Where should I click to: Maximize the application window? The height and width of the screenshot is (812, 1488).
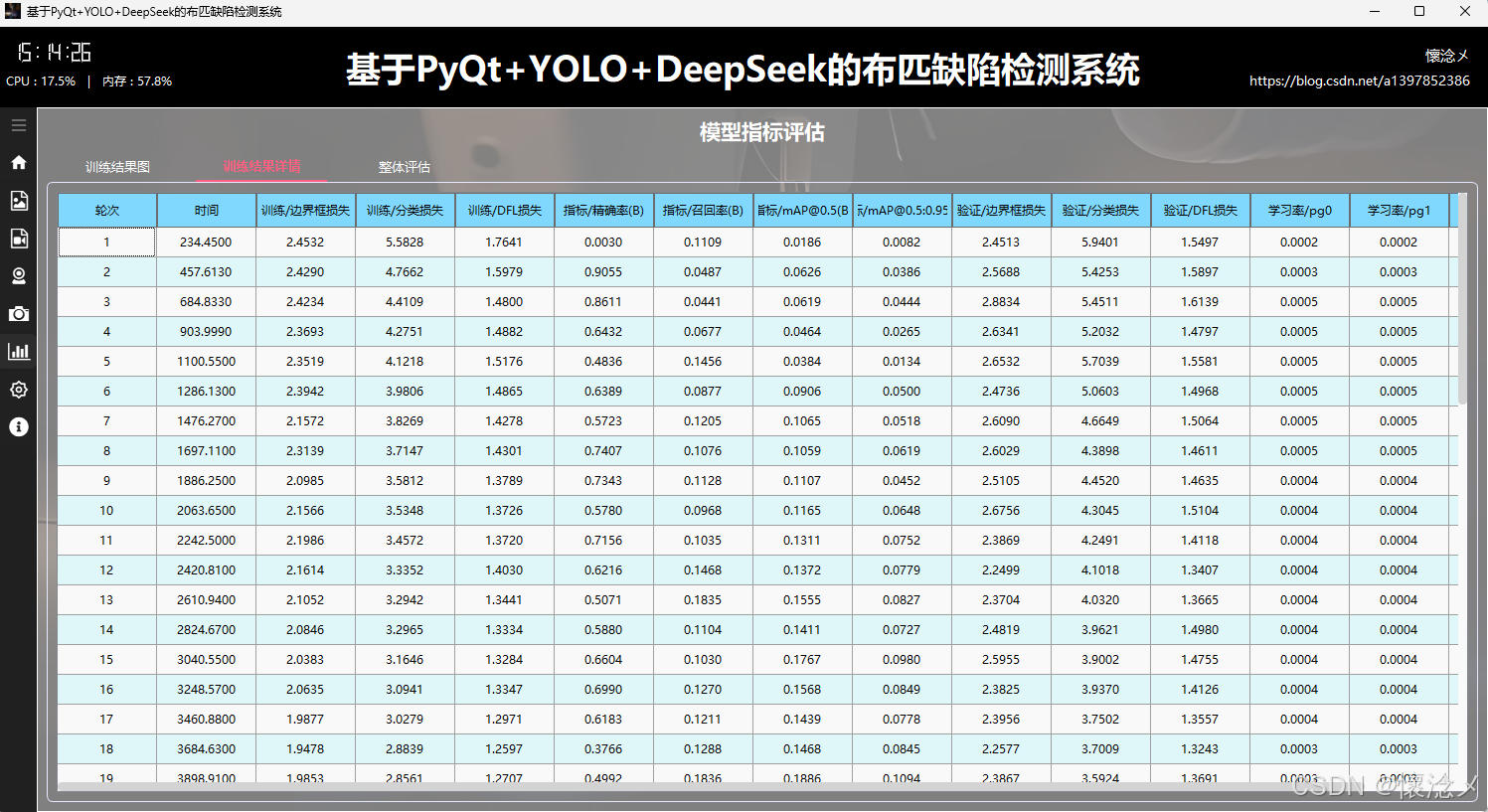pos(1419,12)
